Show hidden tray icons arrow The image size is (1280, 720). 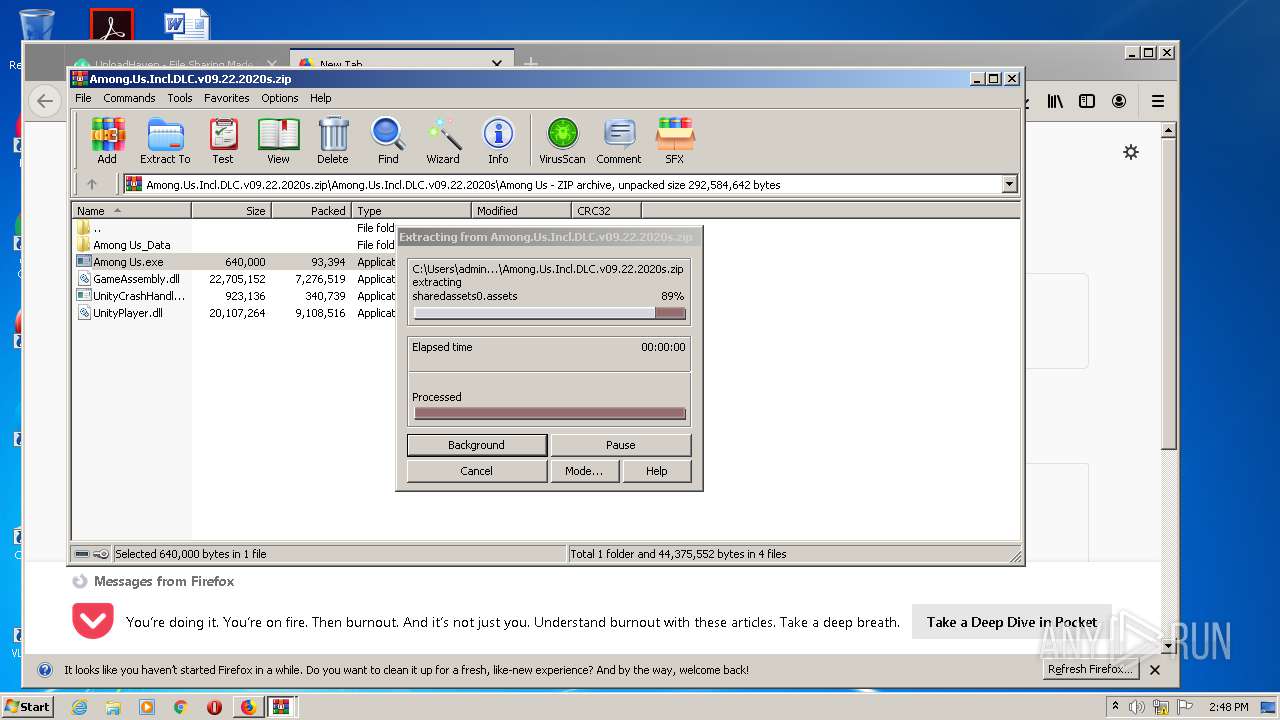[x=1115, y=707]
